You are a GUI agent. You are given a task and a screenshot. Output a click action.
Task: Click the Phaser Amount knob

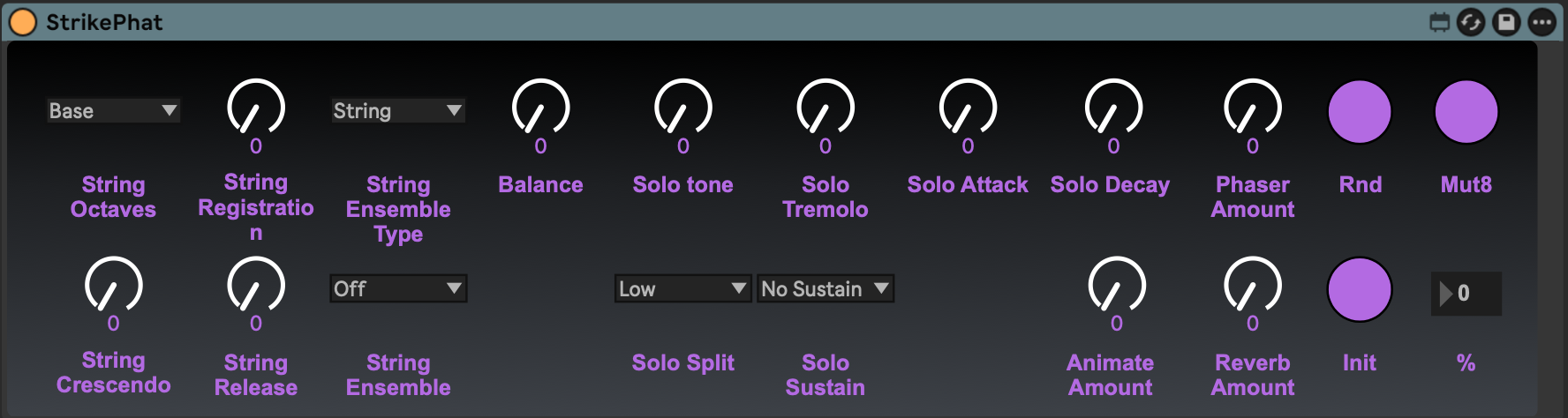tap(1252, 108)
